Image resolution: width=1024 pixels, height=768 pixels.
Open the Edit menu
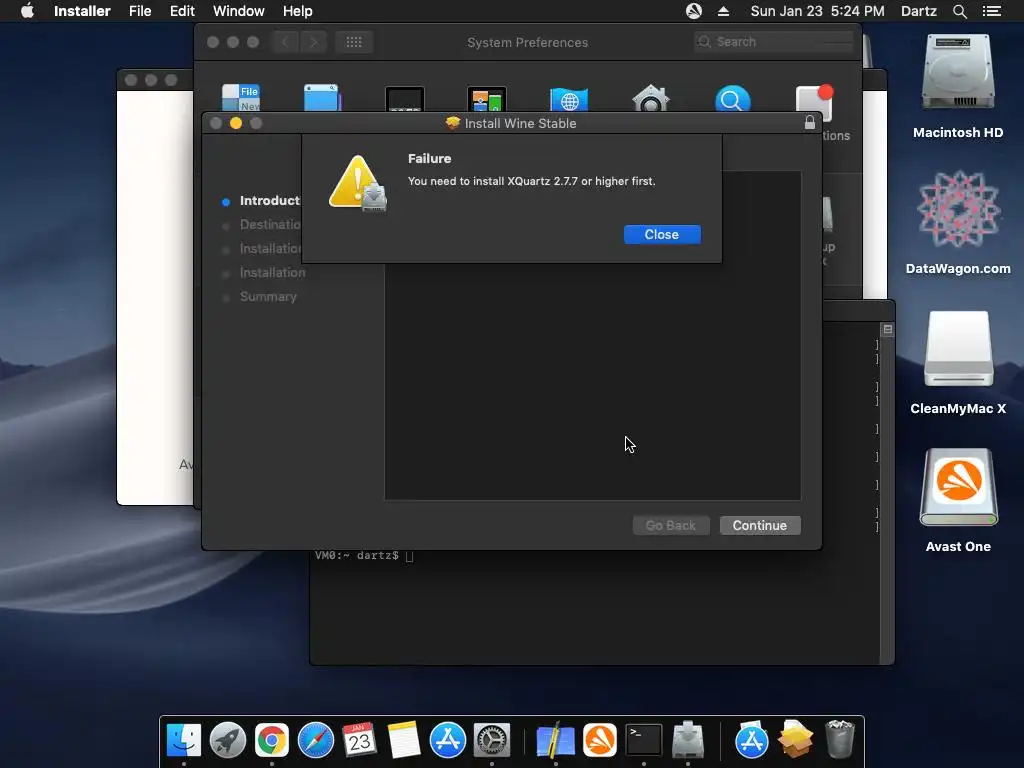coord(182,11)
